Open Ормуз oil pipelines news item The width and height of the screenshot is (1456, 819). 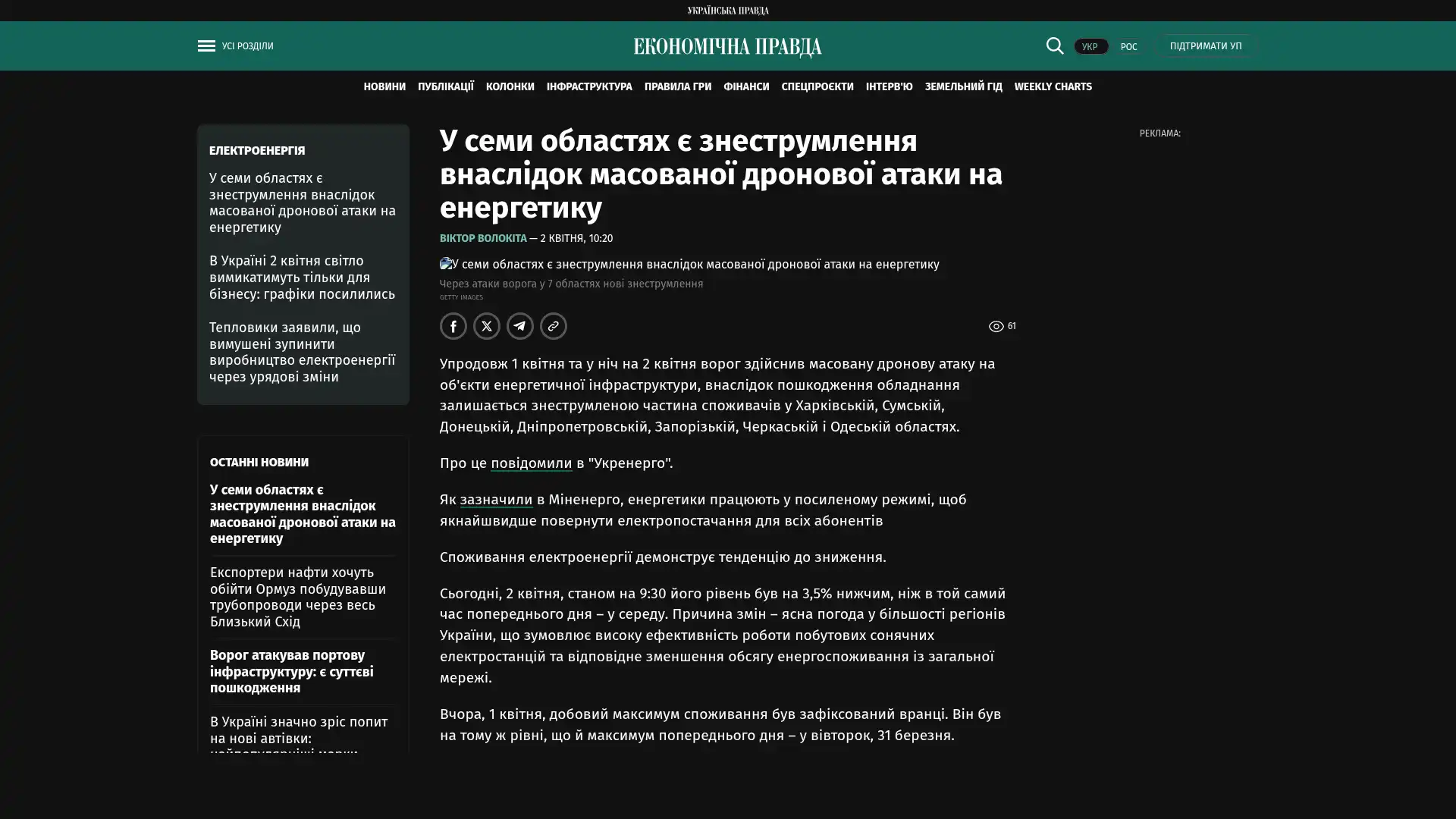click(298, 596)
